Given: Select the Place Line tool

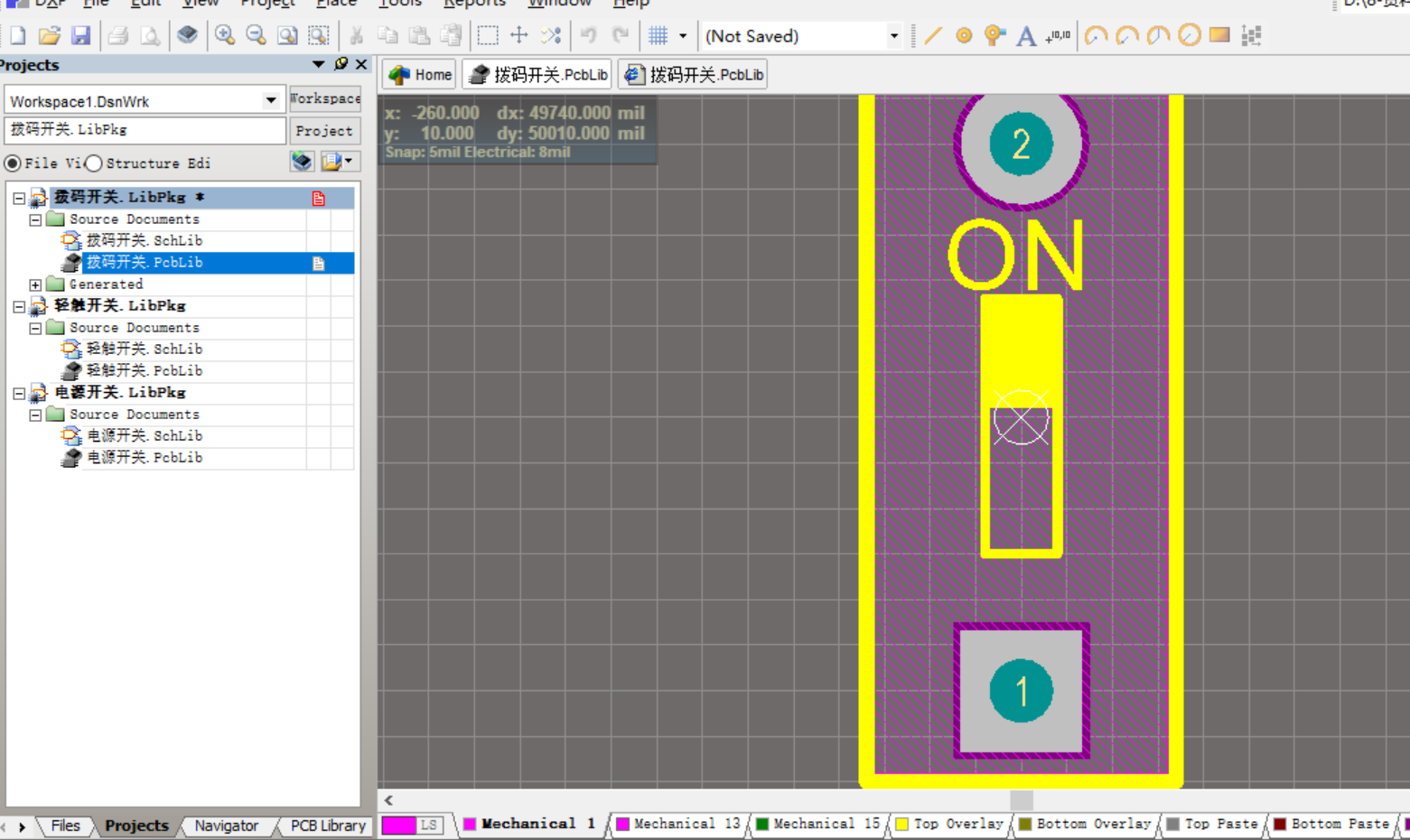Looking at the screenshot, I should pos(933,36).
